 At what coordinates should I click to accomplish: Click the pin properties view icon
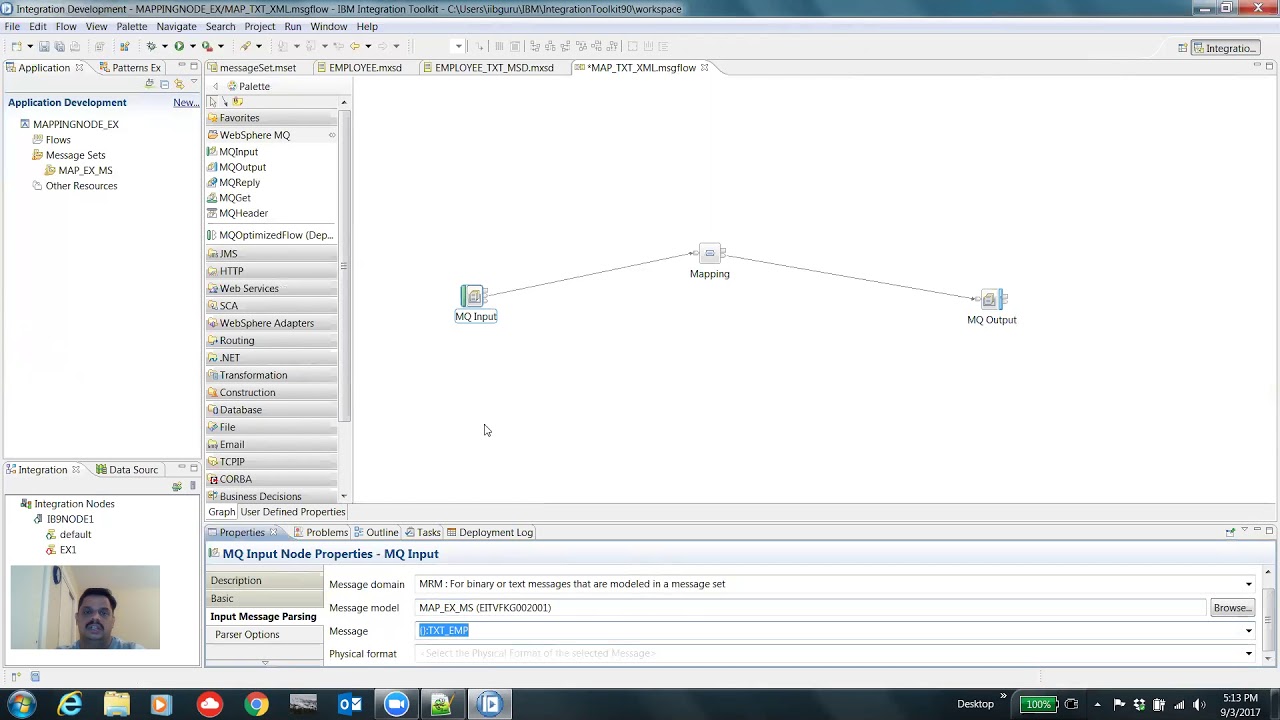point(1230,532)
